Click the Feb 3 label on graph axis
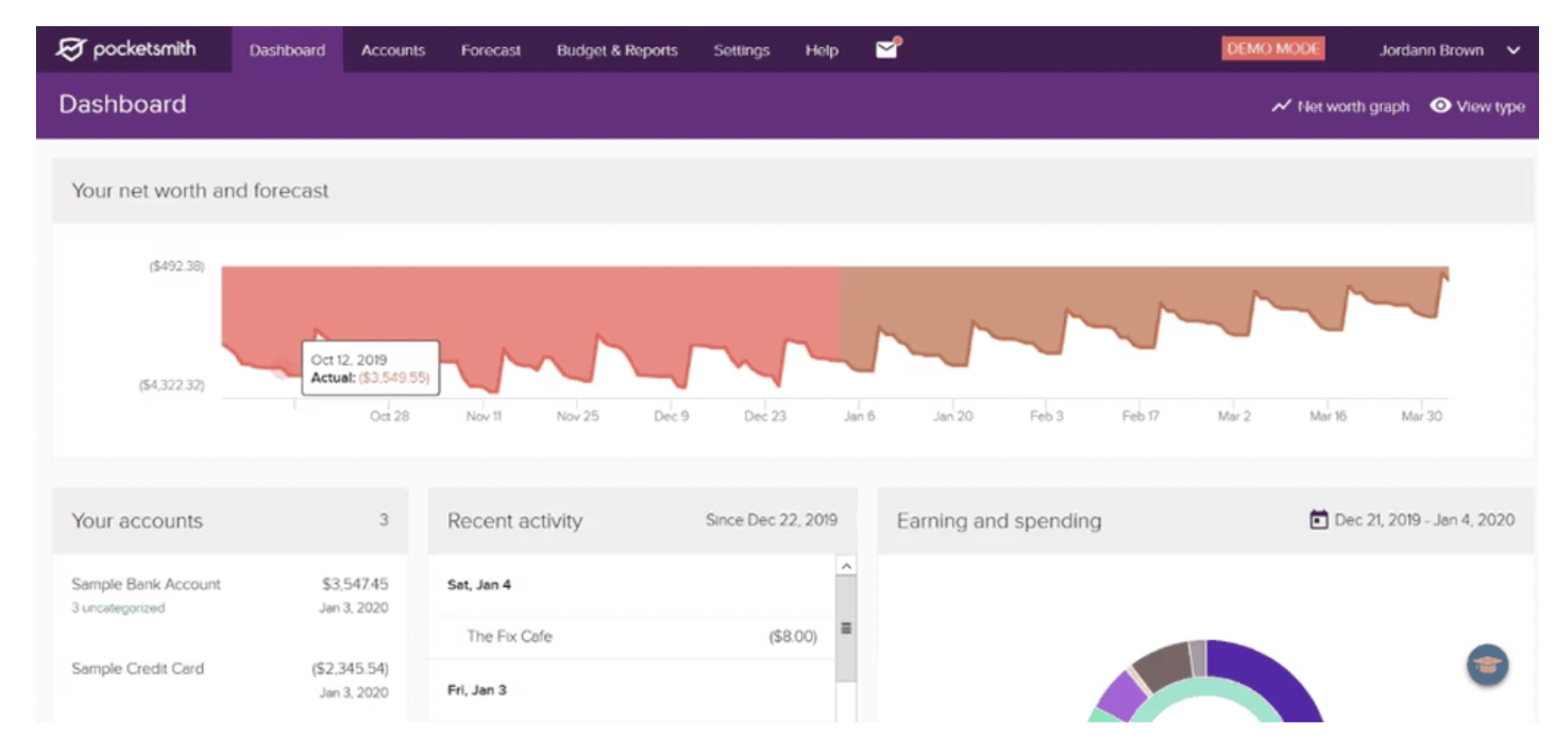Image resolution: width=1568 pixels, height=744 pixels. point(1047,416)
